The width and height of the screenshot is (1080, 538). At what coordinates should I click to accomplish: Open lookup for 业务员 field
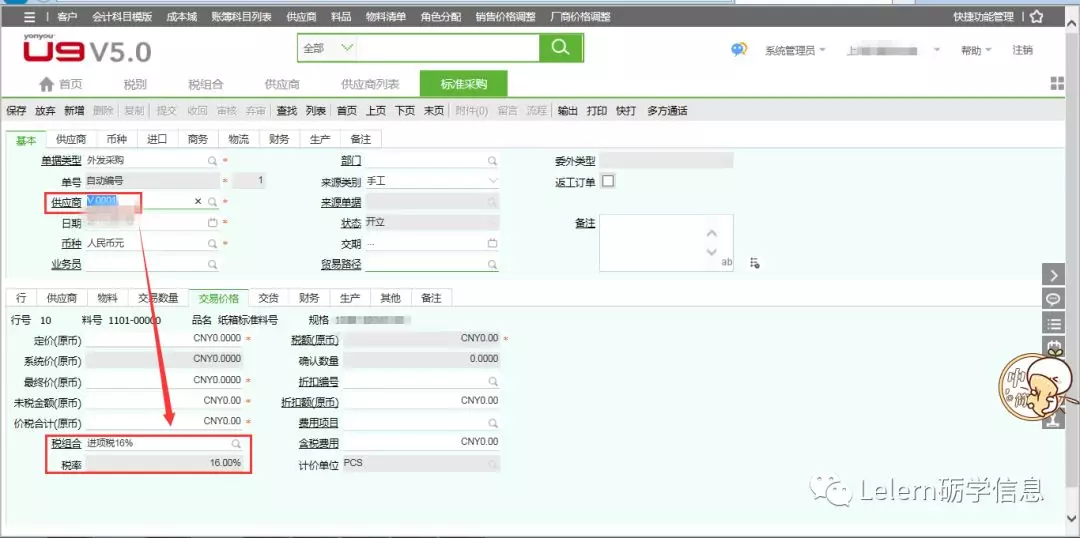tap(213, 264)
